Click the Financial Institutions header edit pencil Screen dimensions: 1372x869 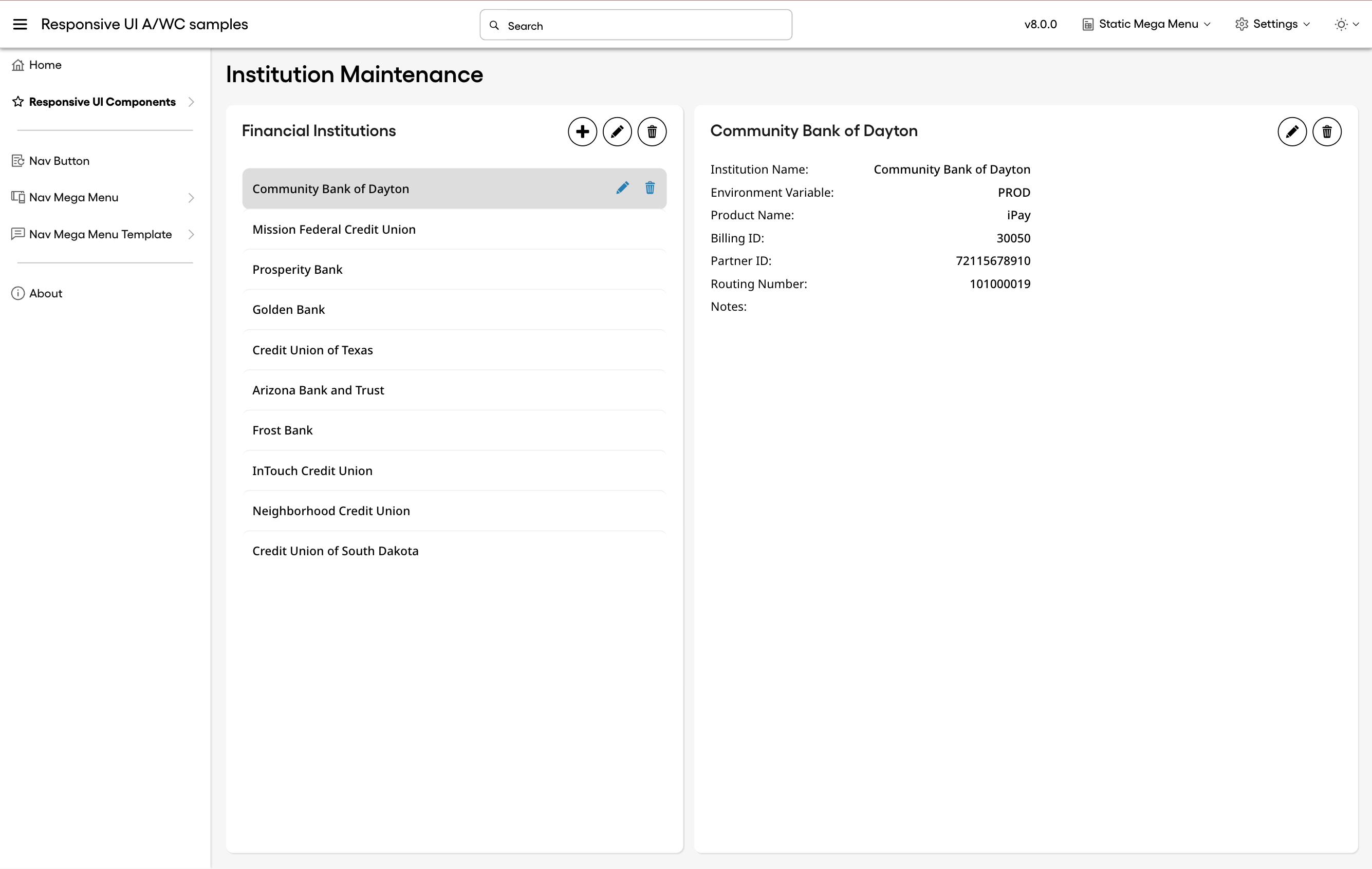617,131
